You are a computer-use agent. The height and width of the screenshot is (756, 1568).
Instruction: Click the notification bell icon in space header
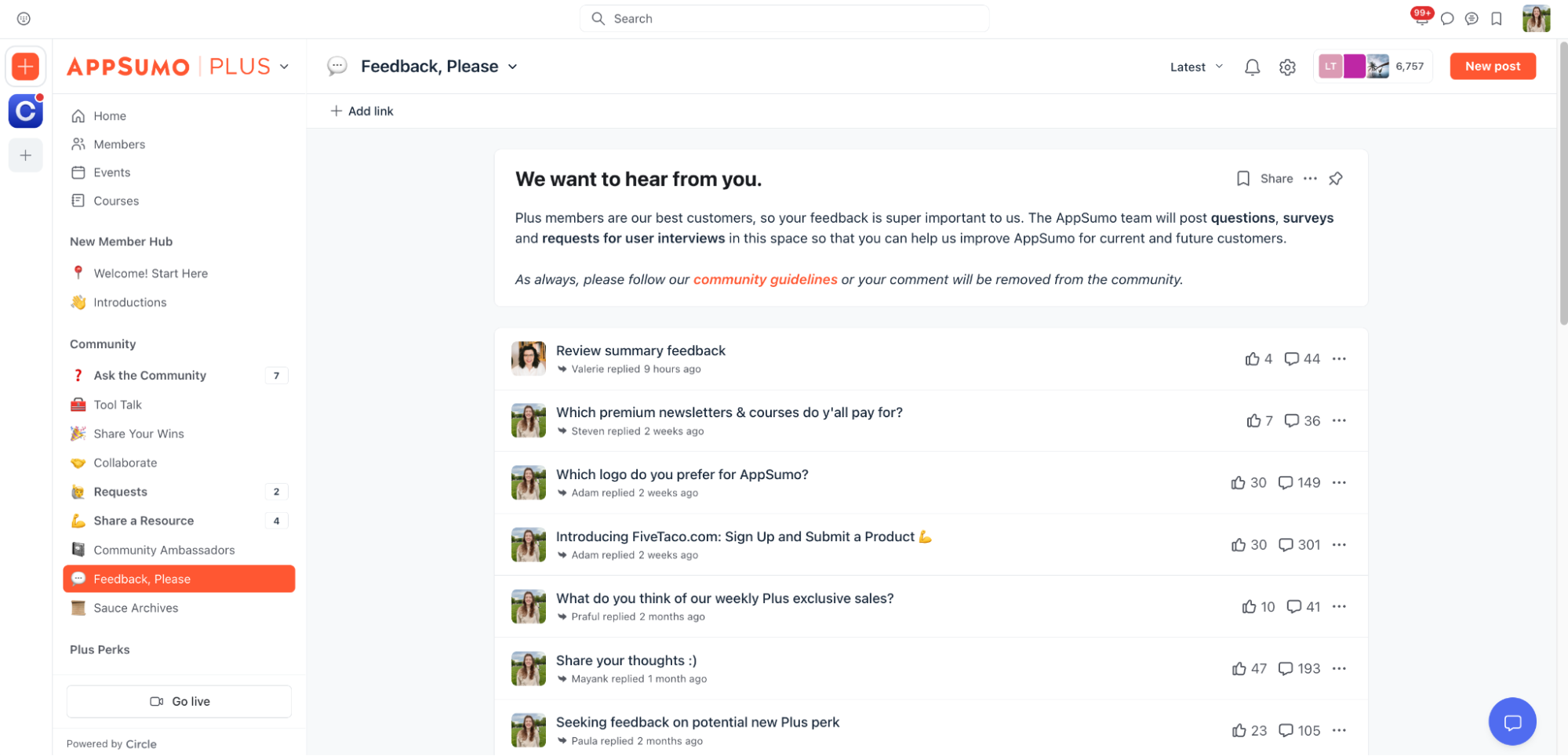1252,67
